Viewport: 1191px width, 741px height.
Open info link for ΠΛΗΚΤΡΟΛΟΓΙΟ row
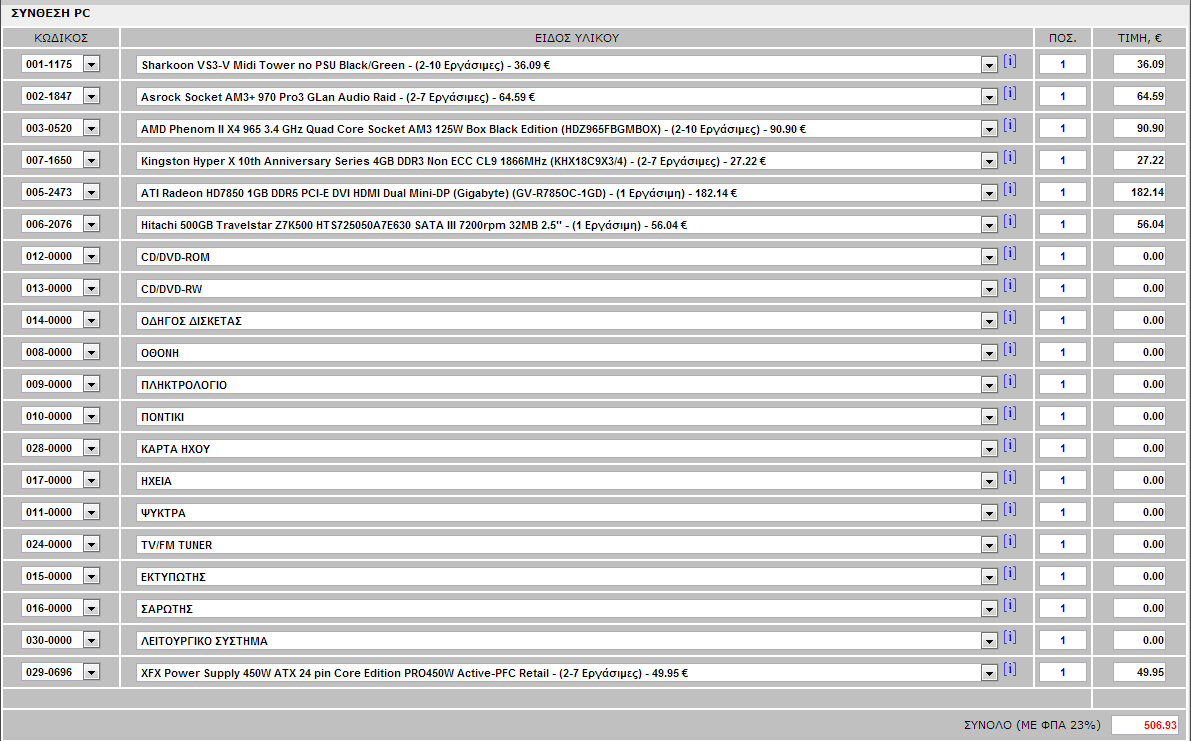(1009, 380)
